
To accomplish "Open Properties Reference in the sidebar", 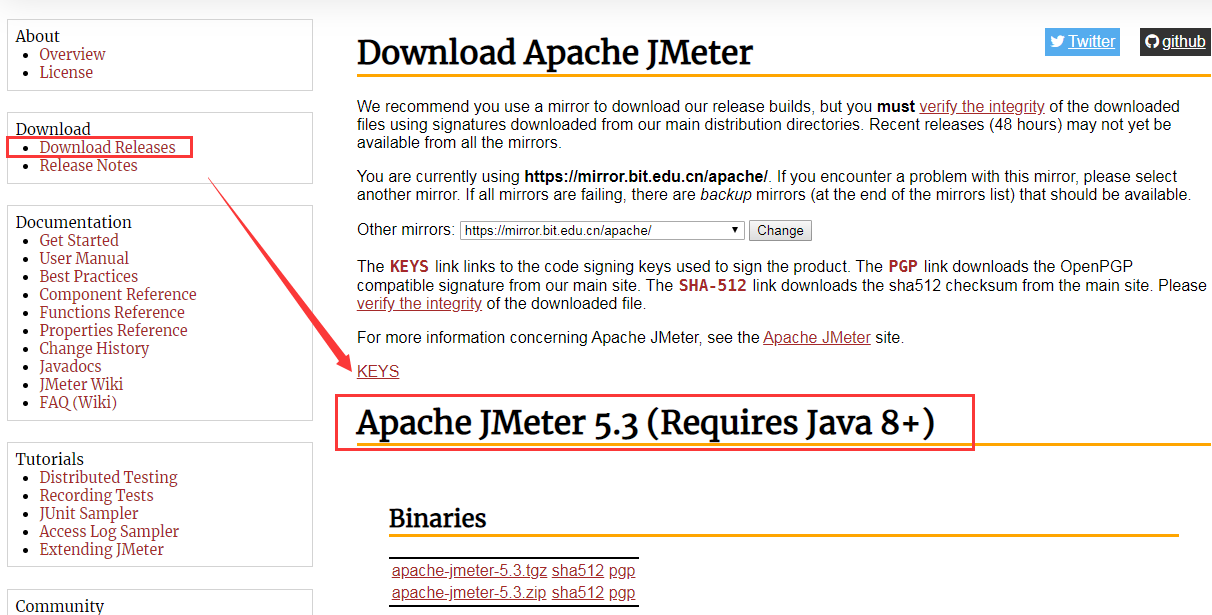I will (113, 330).
